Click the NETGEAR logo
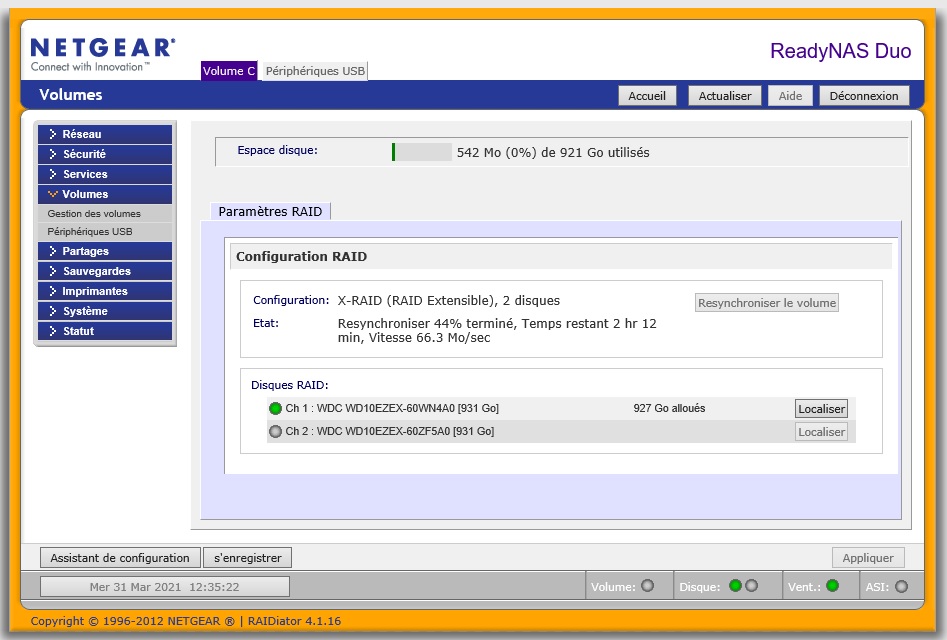This screenshot has width=947, height=640. 103,54
